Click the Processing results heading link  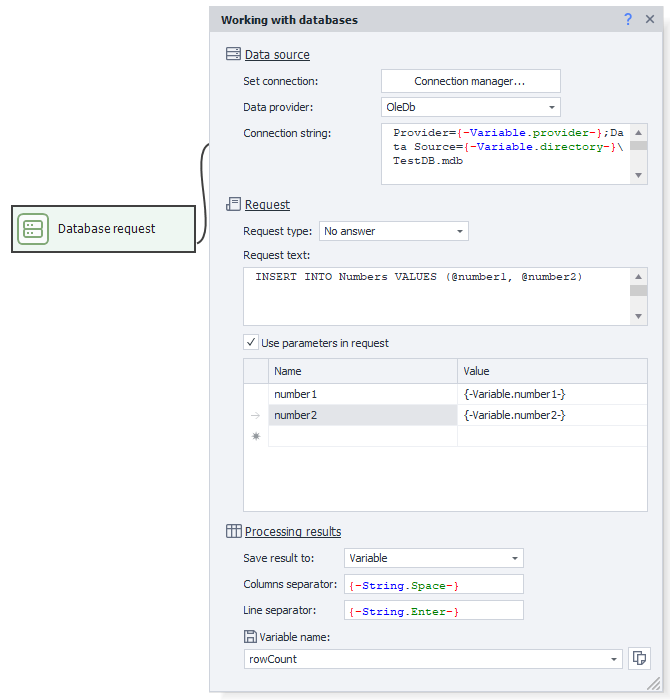coord(293,531)
